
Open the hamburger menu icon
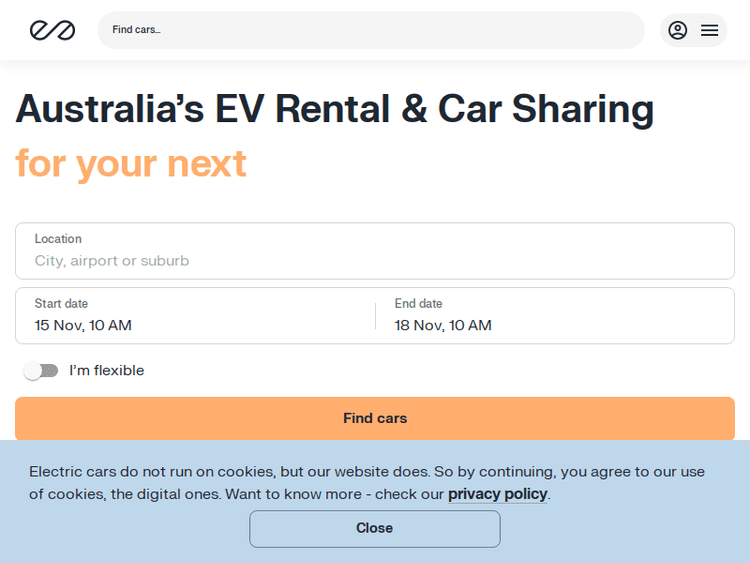click(710, 30)
